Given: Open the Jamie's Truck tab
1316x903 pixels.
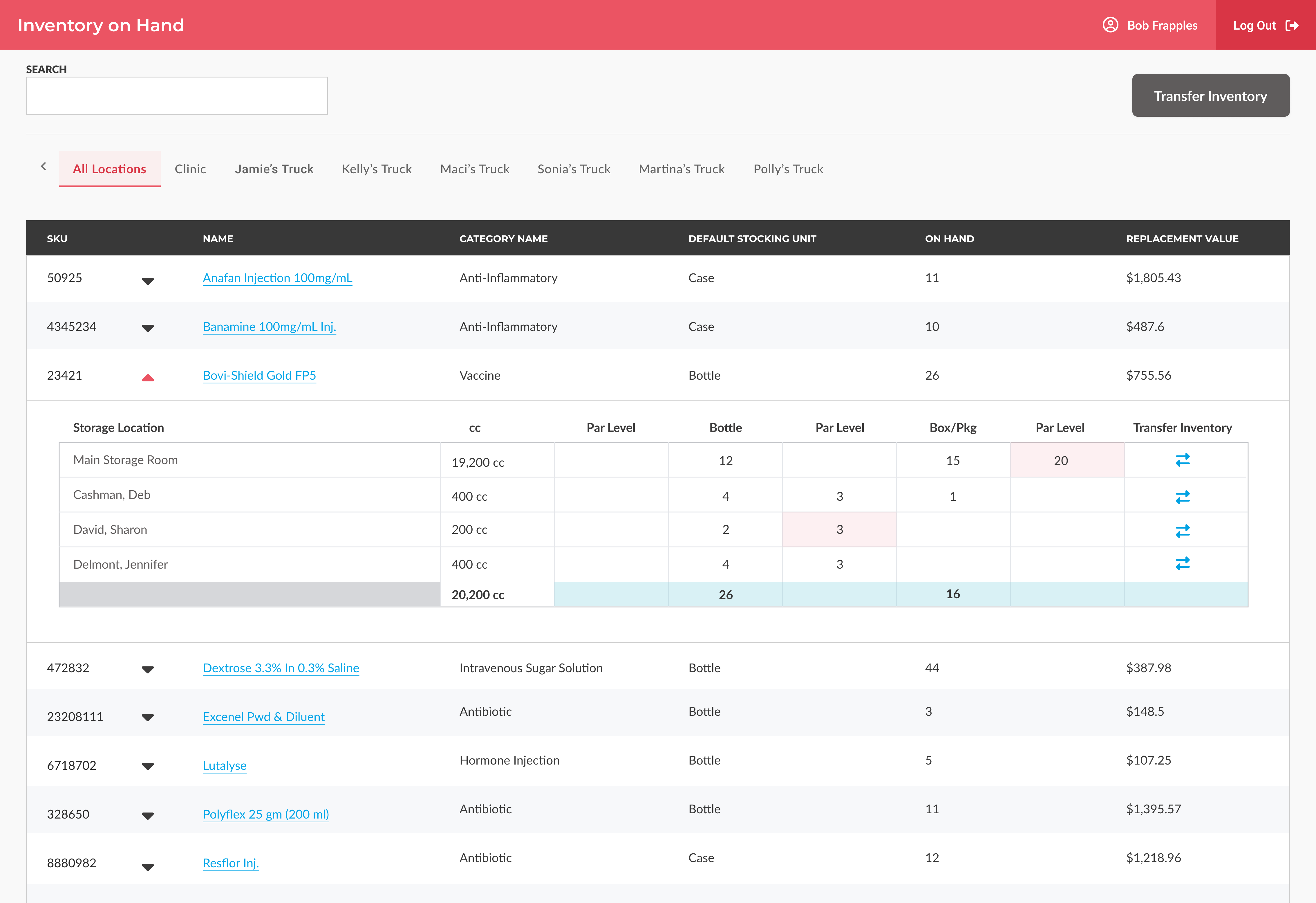Looking at the screenshot, I should [274, 169].
